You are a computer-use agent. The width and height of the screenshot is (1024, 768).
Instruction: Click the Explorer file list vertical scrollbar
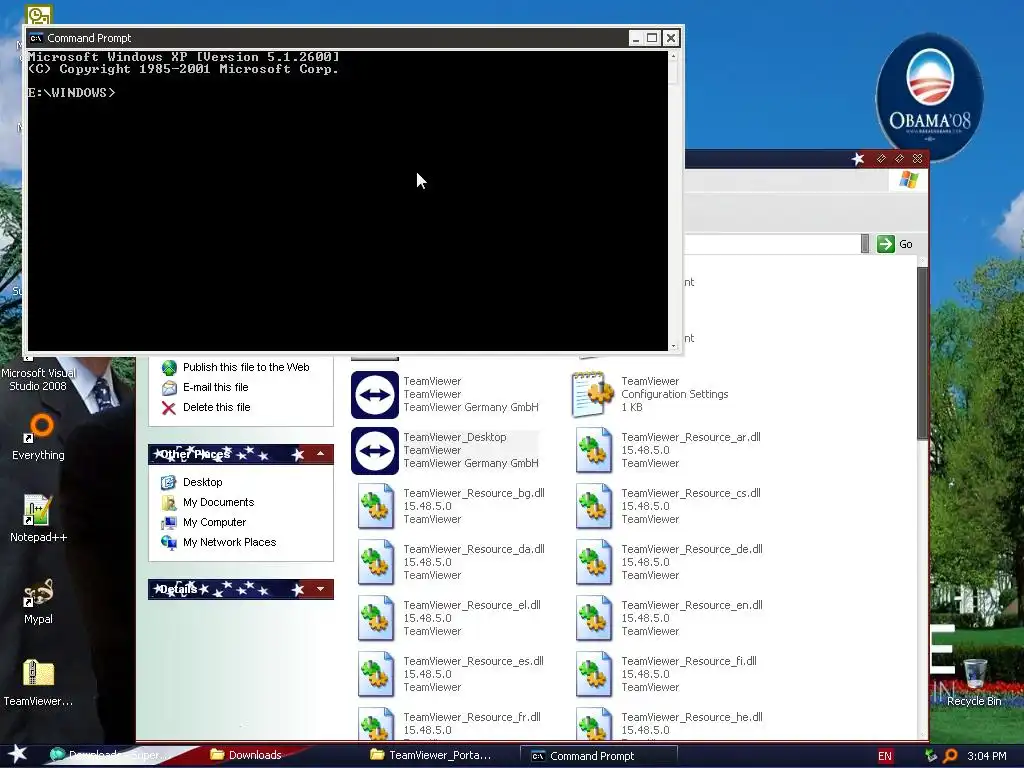[x=922, y=353]
